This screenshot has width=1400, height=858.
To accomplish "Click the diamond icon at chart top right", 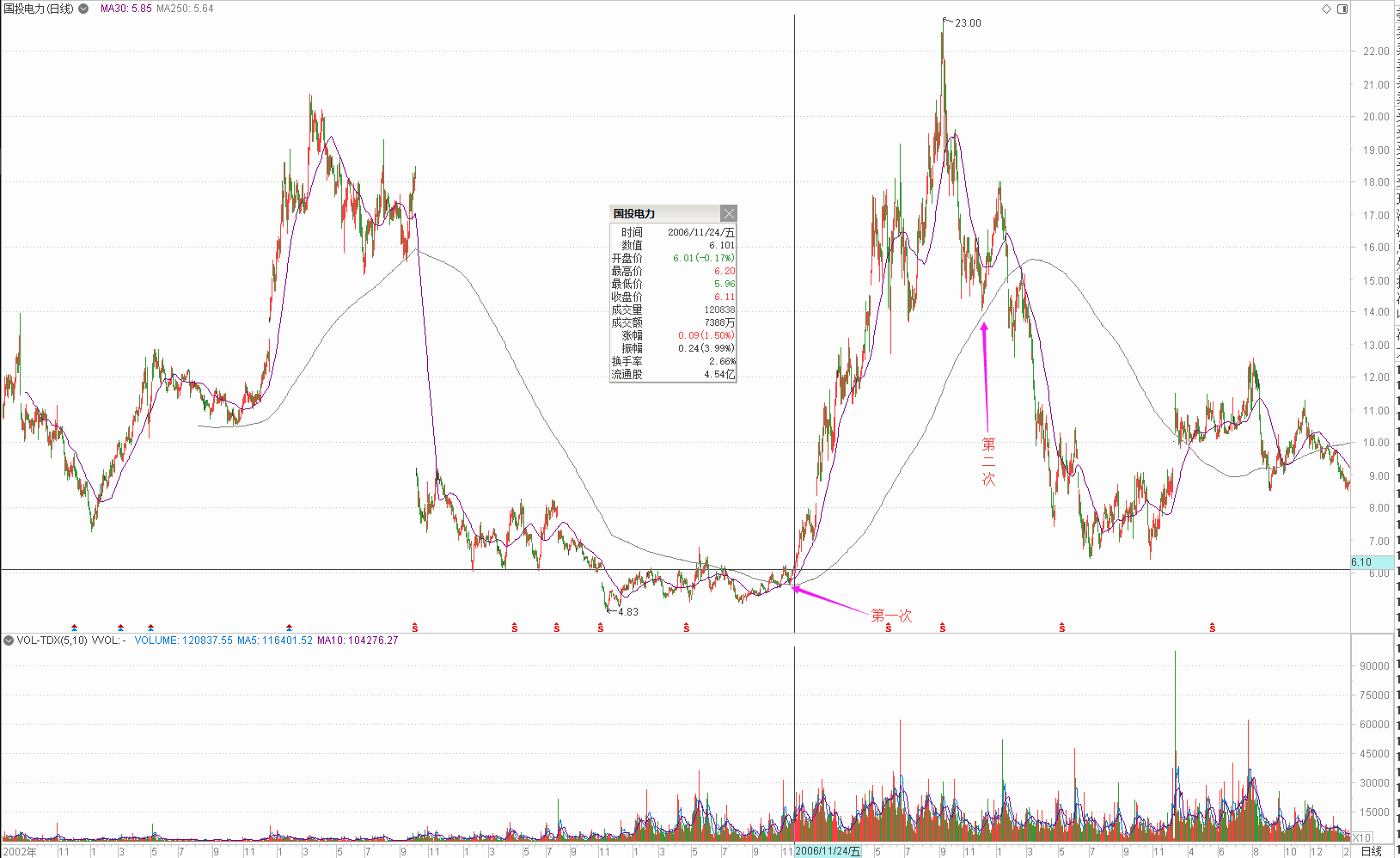I will click(x=1326, y=9).
